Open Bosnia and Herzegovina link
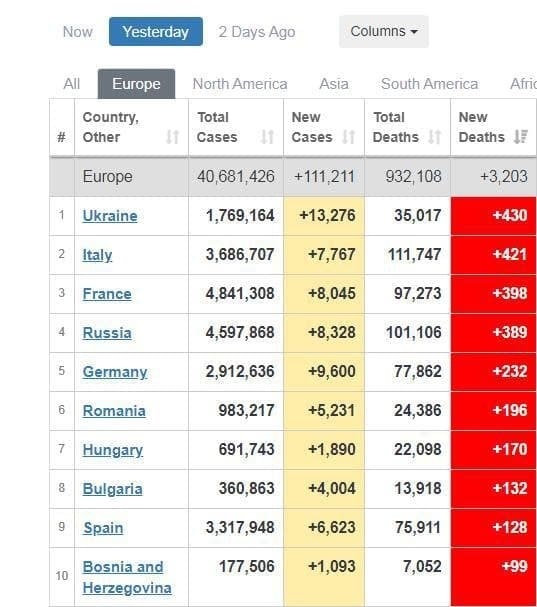 point(127,577)
